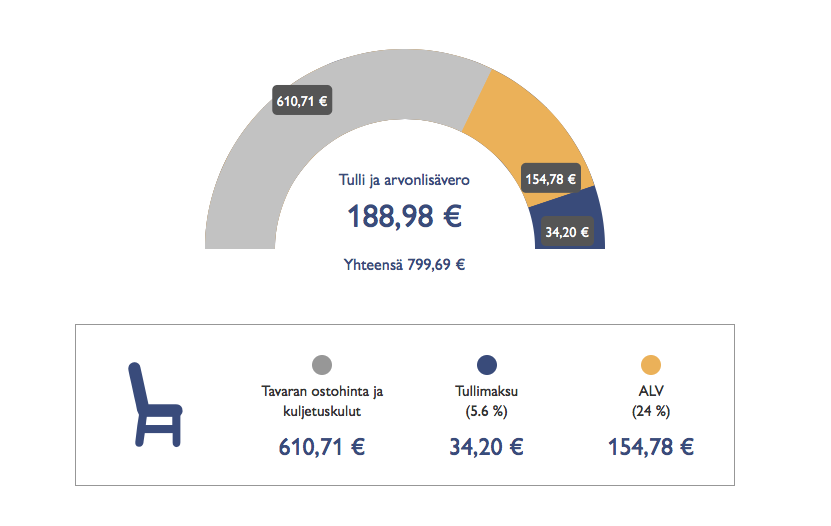Select the large 188,98 € total in chart center

pyautogui.click(x=404, y=216)
